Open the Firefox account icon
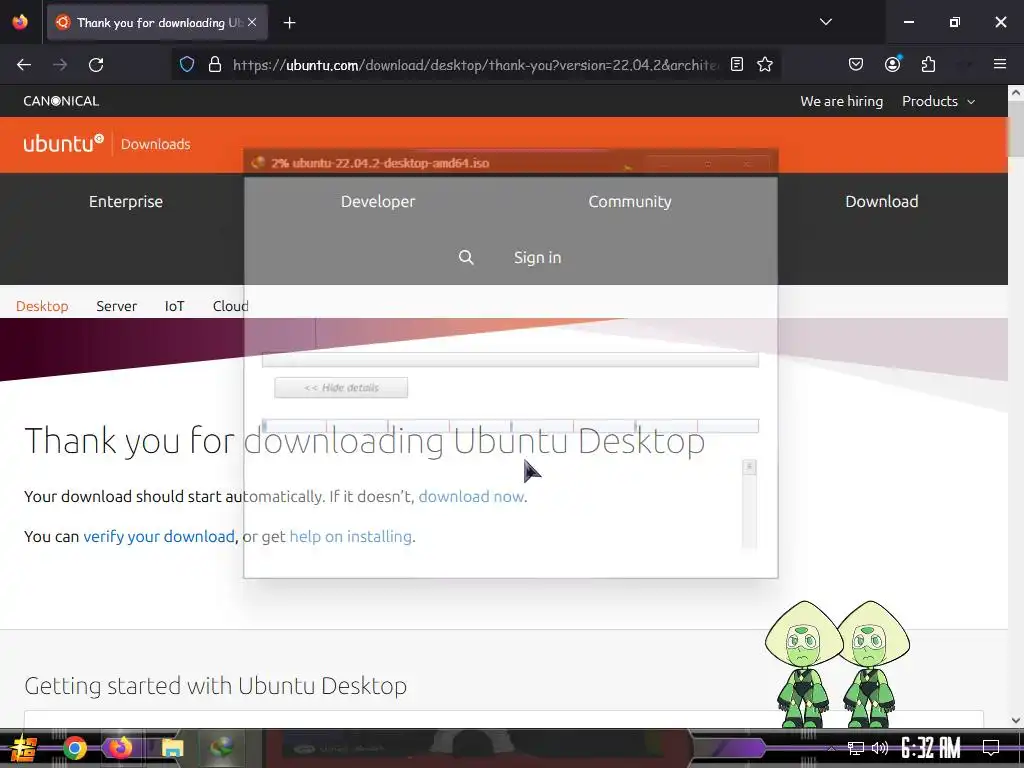Screen dimensions: 1024x768 tap(893, 64)
